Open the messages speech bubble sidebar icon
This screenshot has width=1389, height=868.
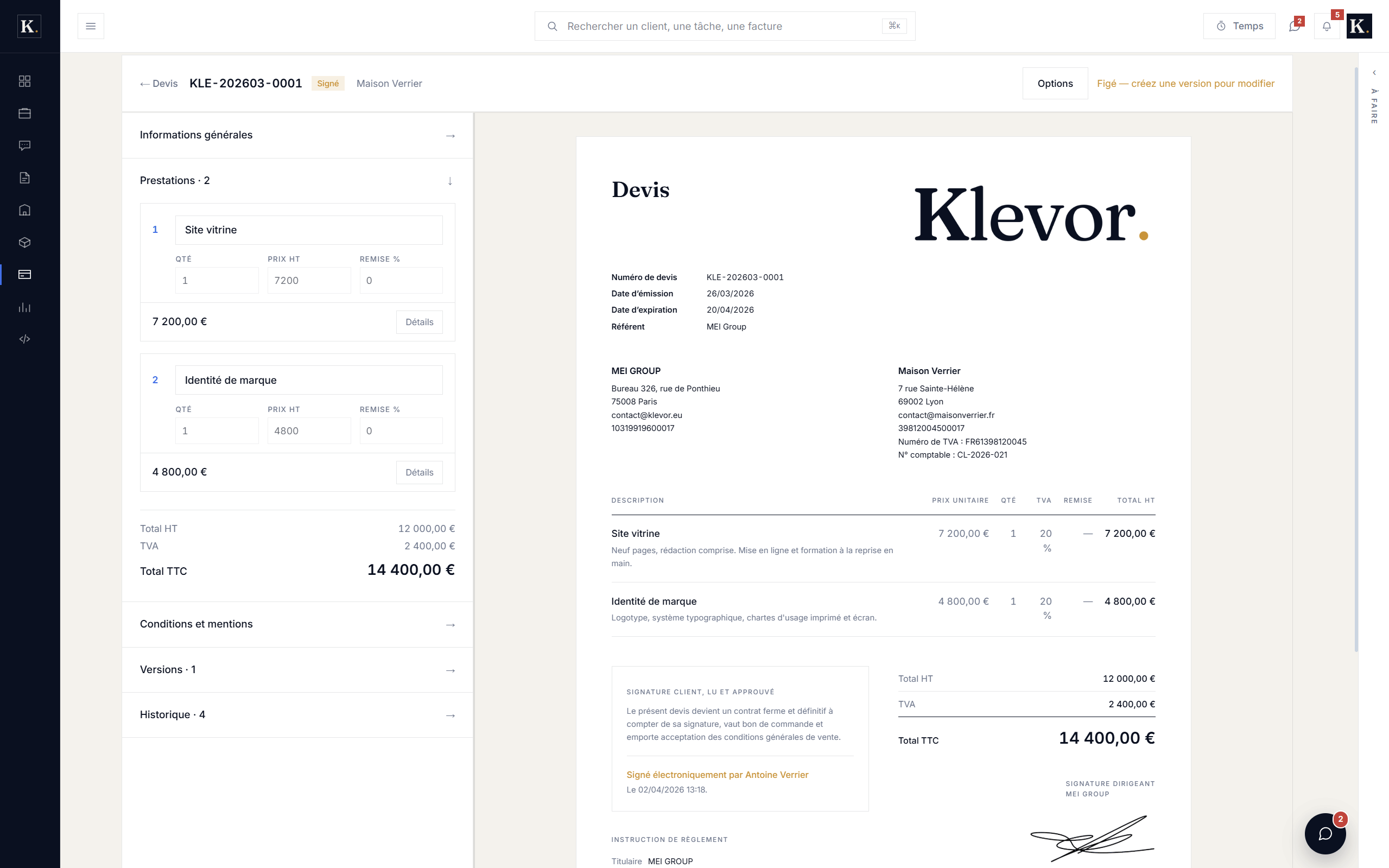coord(24,145)
